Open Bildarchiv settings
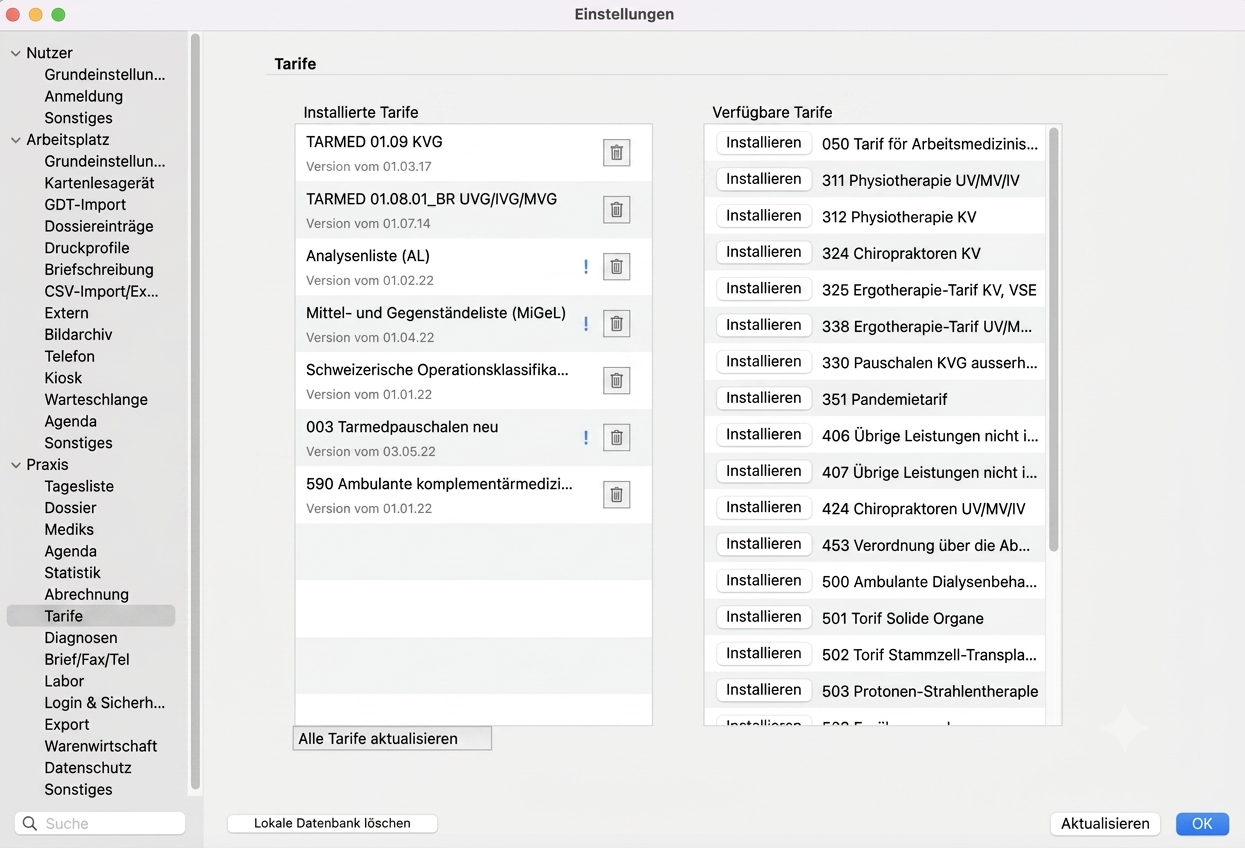The image size is (1245, 848). coord(78,335)
